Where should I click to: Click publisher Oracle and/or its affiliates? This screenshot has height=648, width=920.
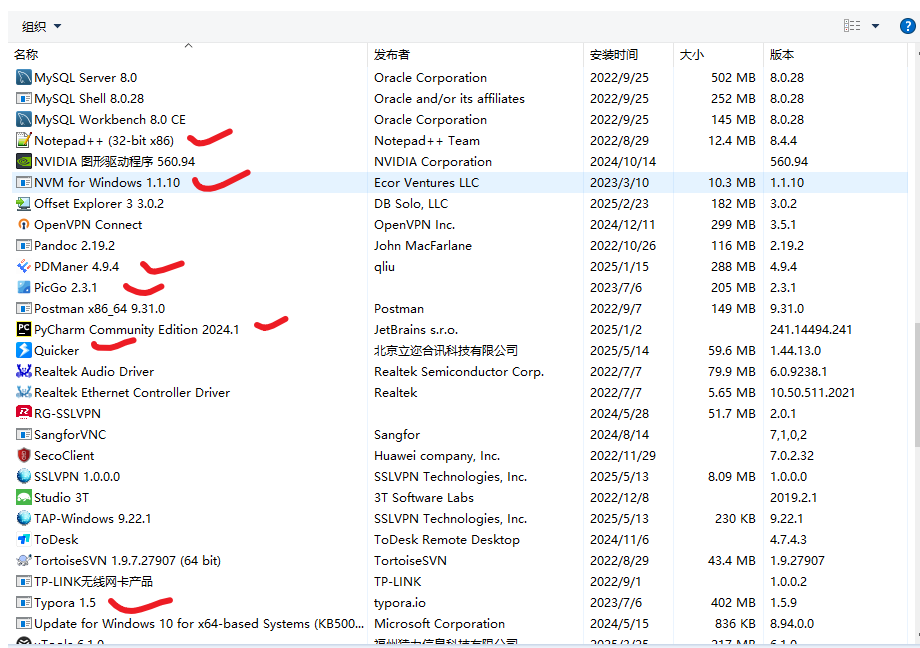pos(449,99)
